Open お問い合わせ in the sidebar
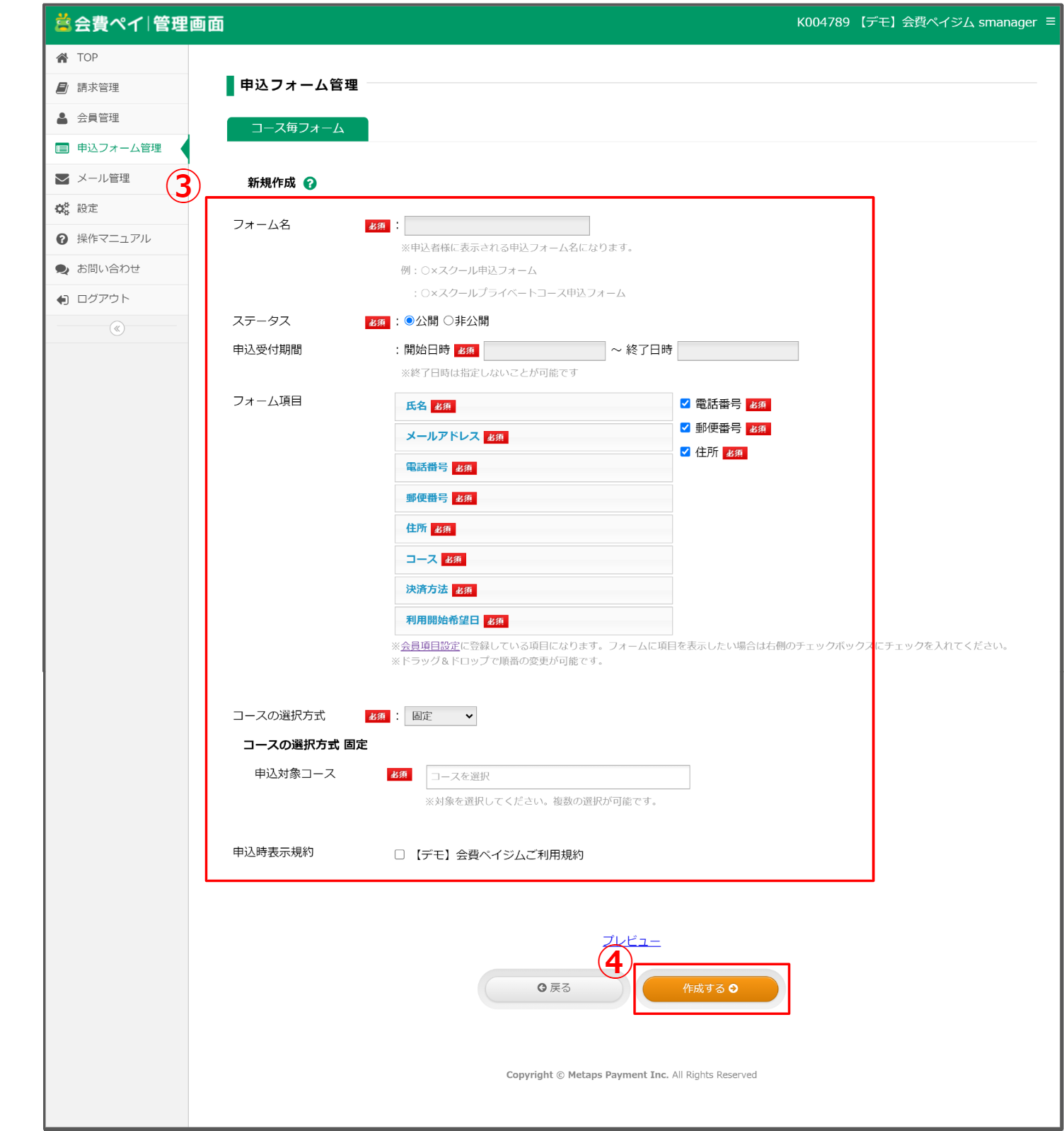This screenshot has height=1131, width=1064. tap(117, 269)
